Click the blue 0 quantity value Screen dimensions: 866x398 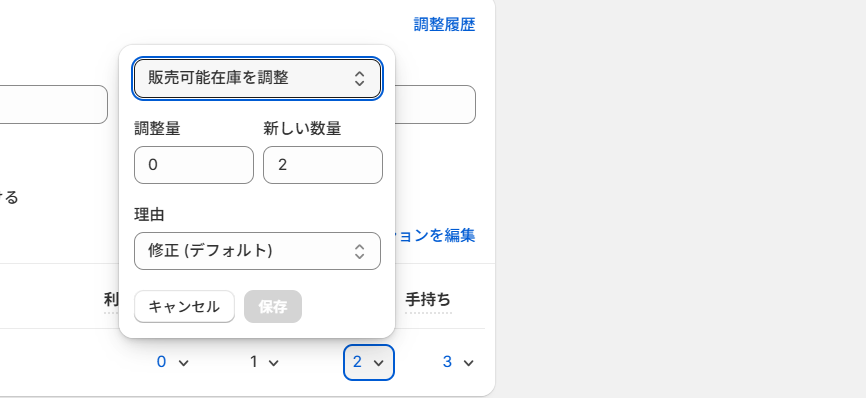coord(161,362)
